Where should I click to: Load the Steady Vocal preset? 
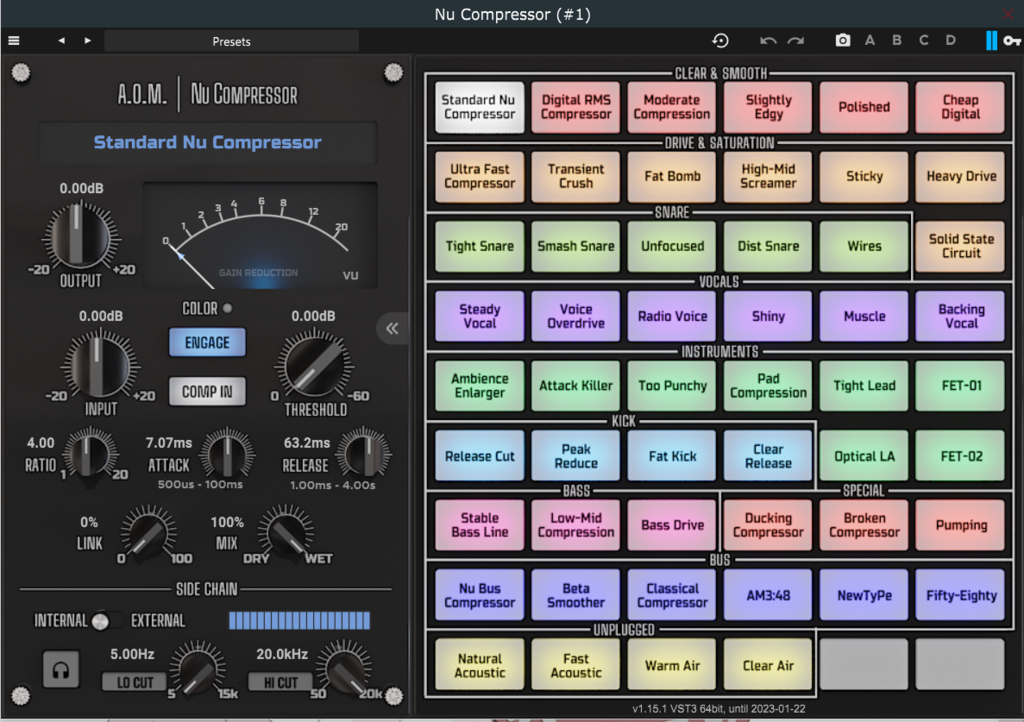pyautogui.click(x=479, y=316)
